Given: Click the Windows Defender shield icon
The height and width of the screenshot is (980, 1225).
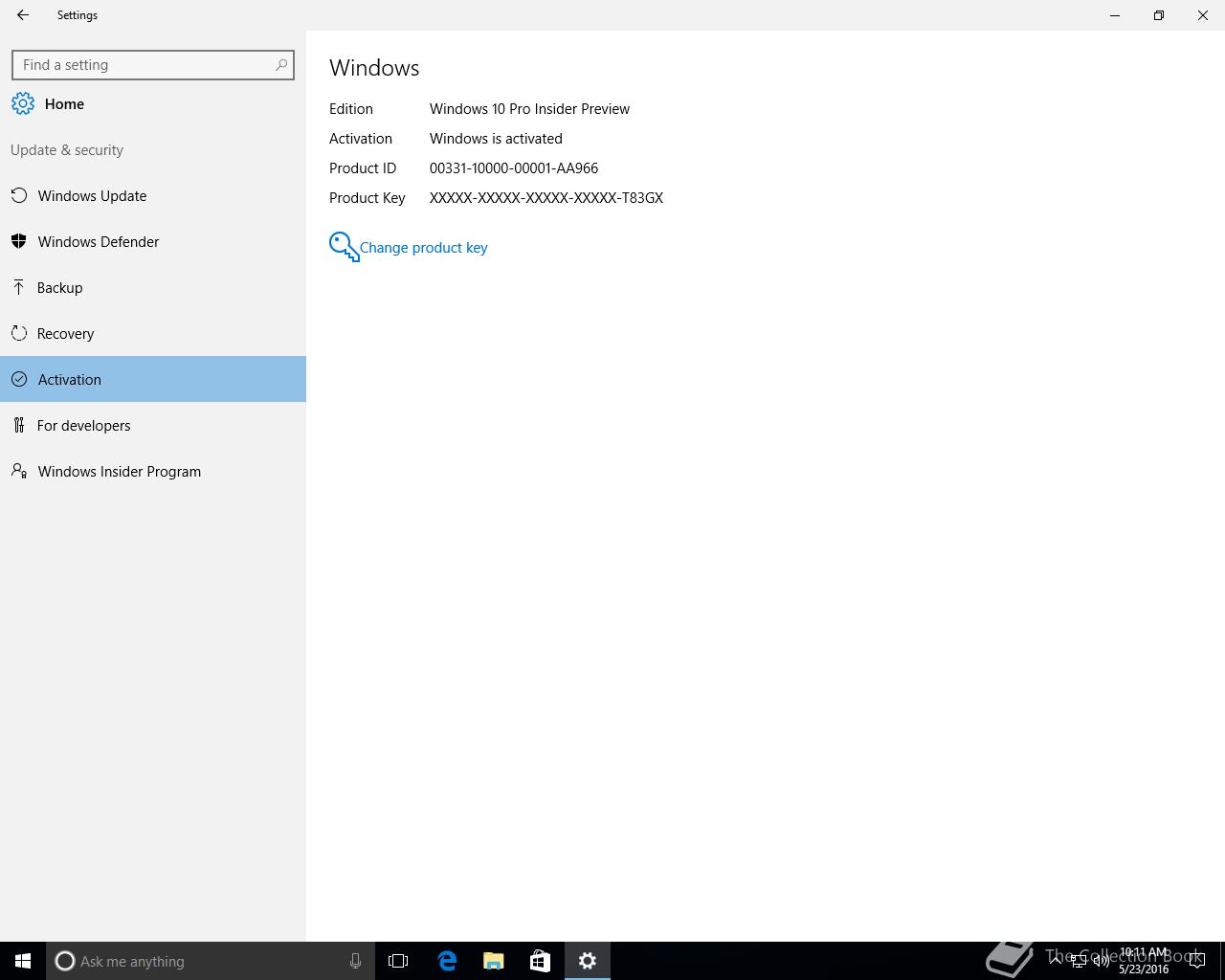Looking at the screenshot, I should pyautogui.click(x=19, y=242).
